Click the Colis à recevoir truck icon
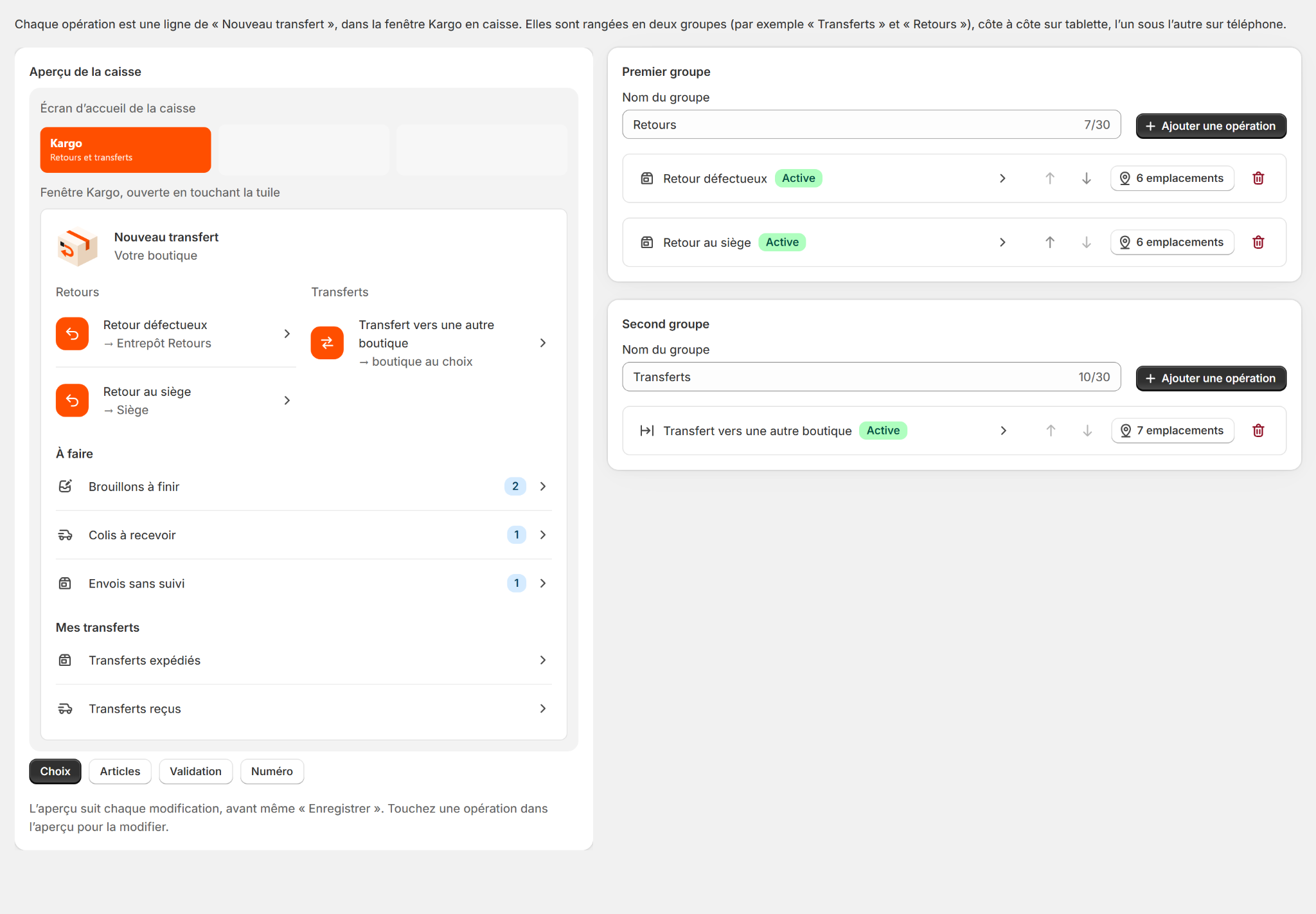The height and width of the screenshot is (914, 1316). (x=65, y=535)
